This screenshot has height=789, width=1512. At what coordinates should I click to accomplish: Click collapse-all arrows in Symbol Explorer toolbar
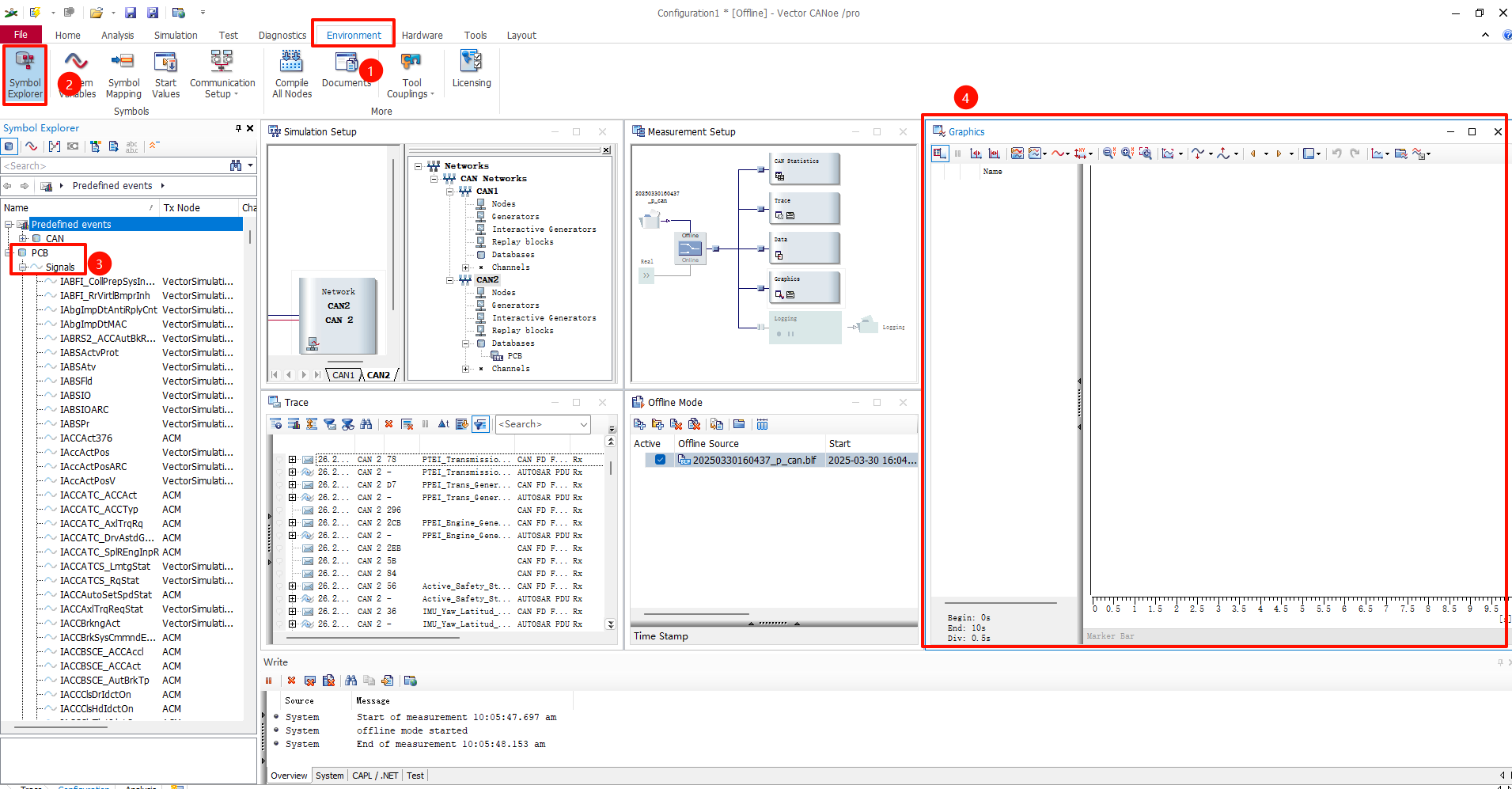point(154,146)
